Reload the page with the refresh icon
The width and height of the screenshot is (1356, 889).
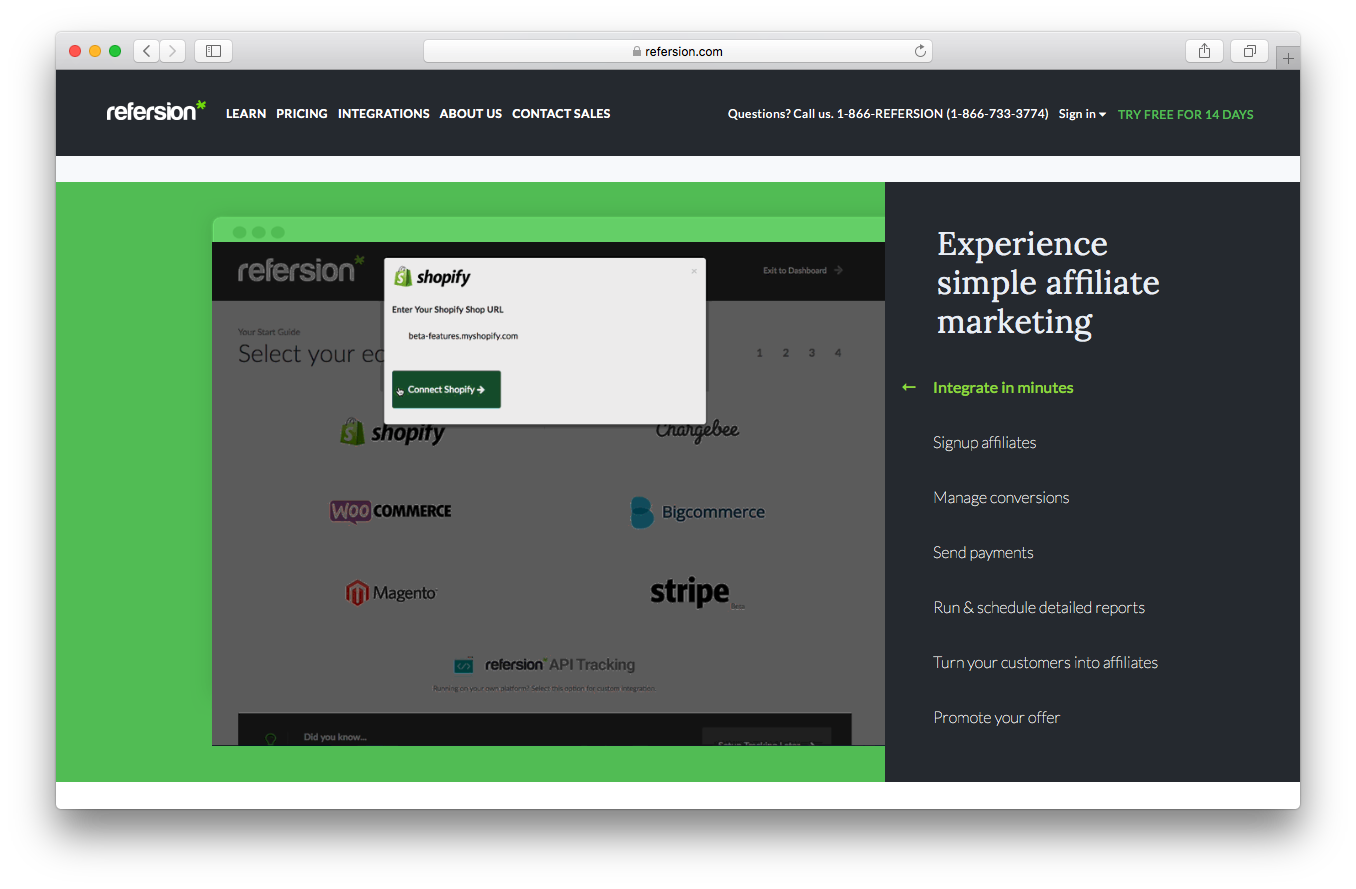(920, 51)
